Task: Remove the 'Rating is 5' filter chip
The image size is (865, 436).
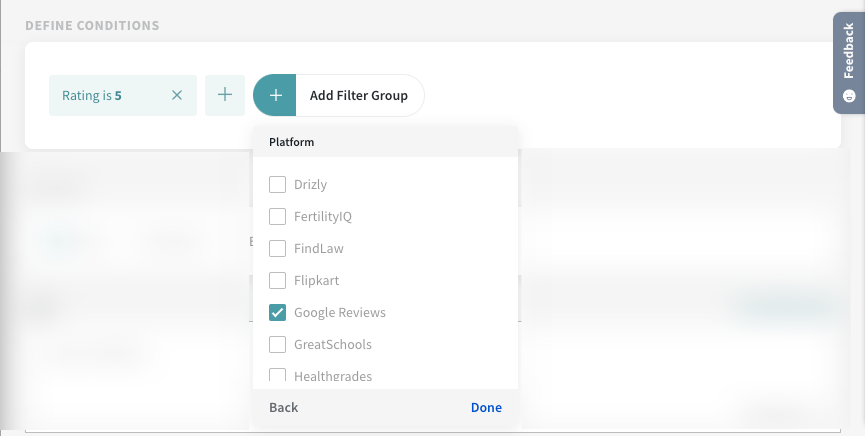Action: tap(177, 96)
